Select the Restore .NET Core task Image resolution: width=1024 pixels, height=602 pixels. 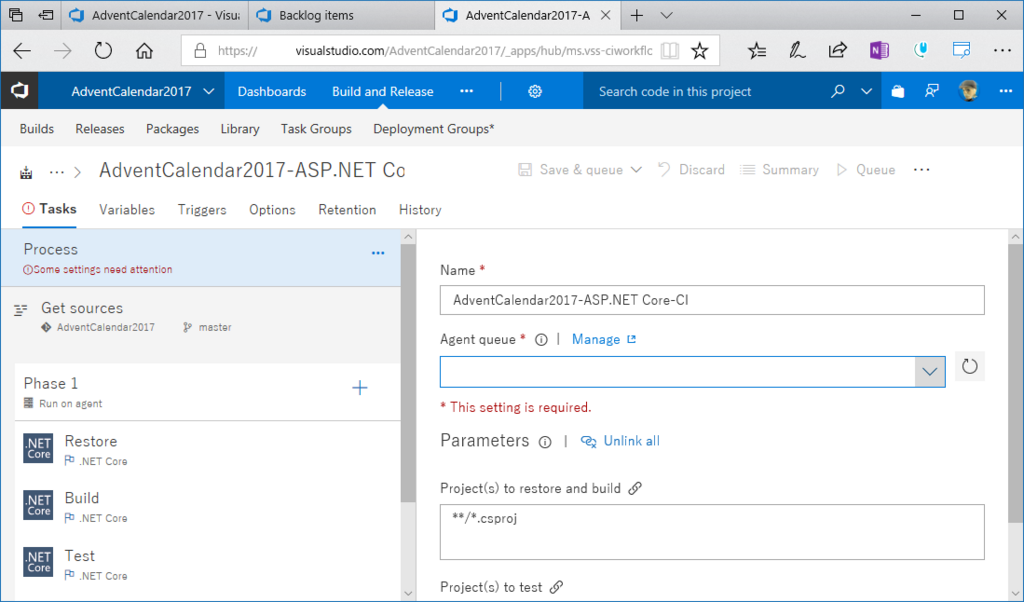(208, 450)
